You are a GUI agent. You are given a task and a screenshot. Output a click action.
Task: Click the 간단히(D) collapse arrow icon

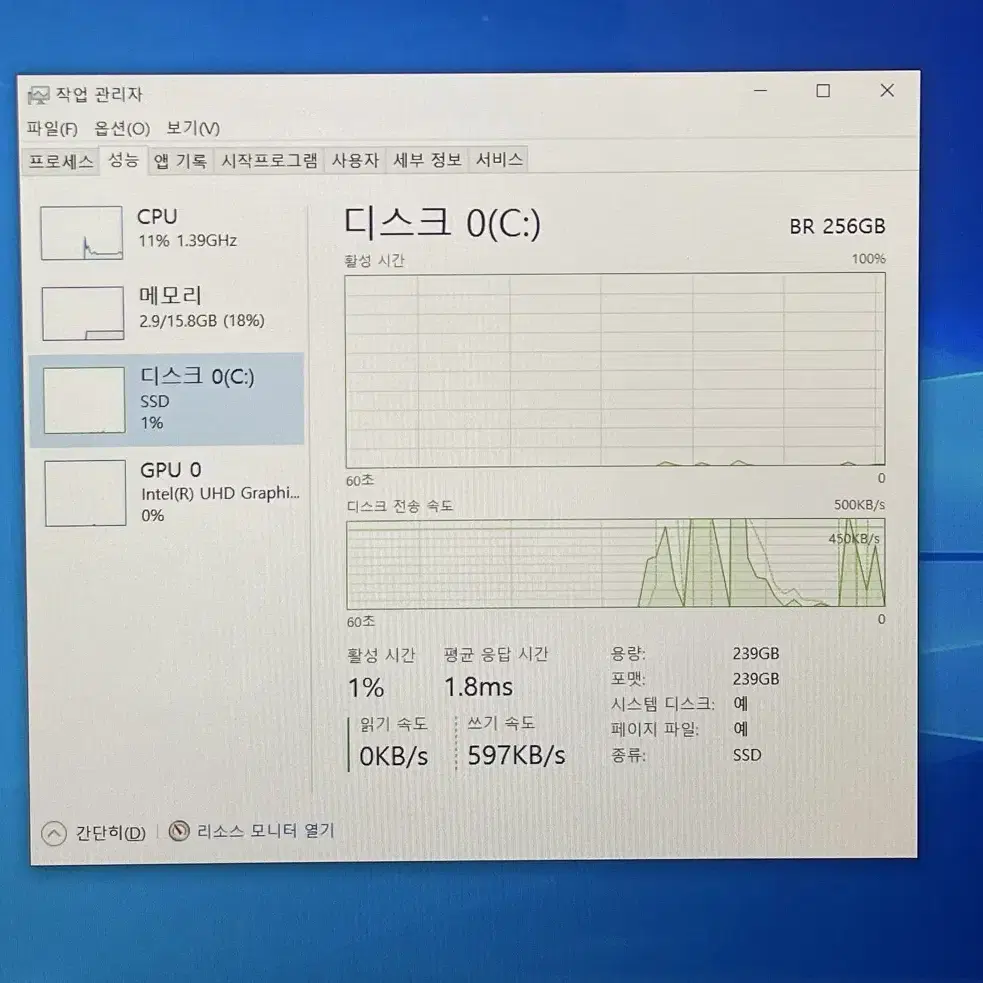click(54, 834)
